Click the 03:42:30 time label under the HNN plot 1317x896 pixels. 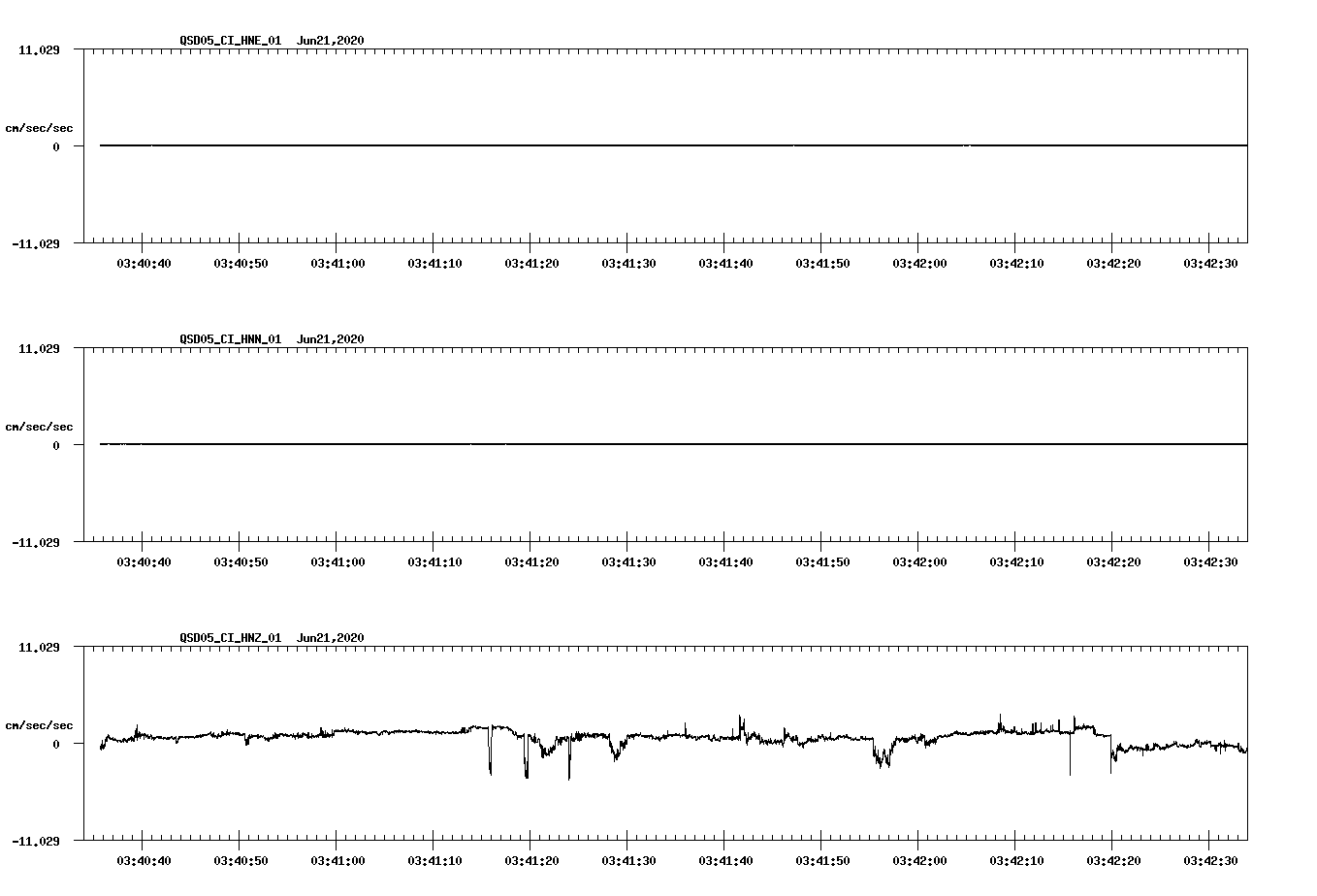click(1210, 562)
